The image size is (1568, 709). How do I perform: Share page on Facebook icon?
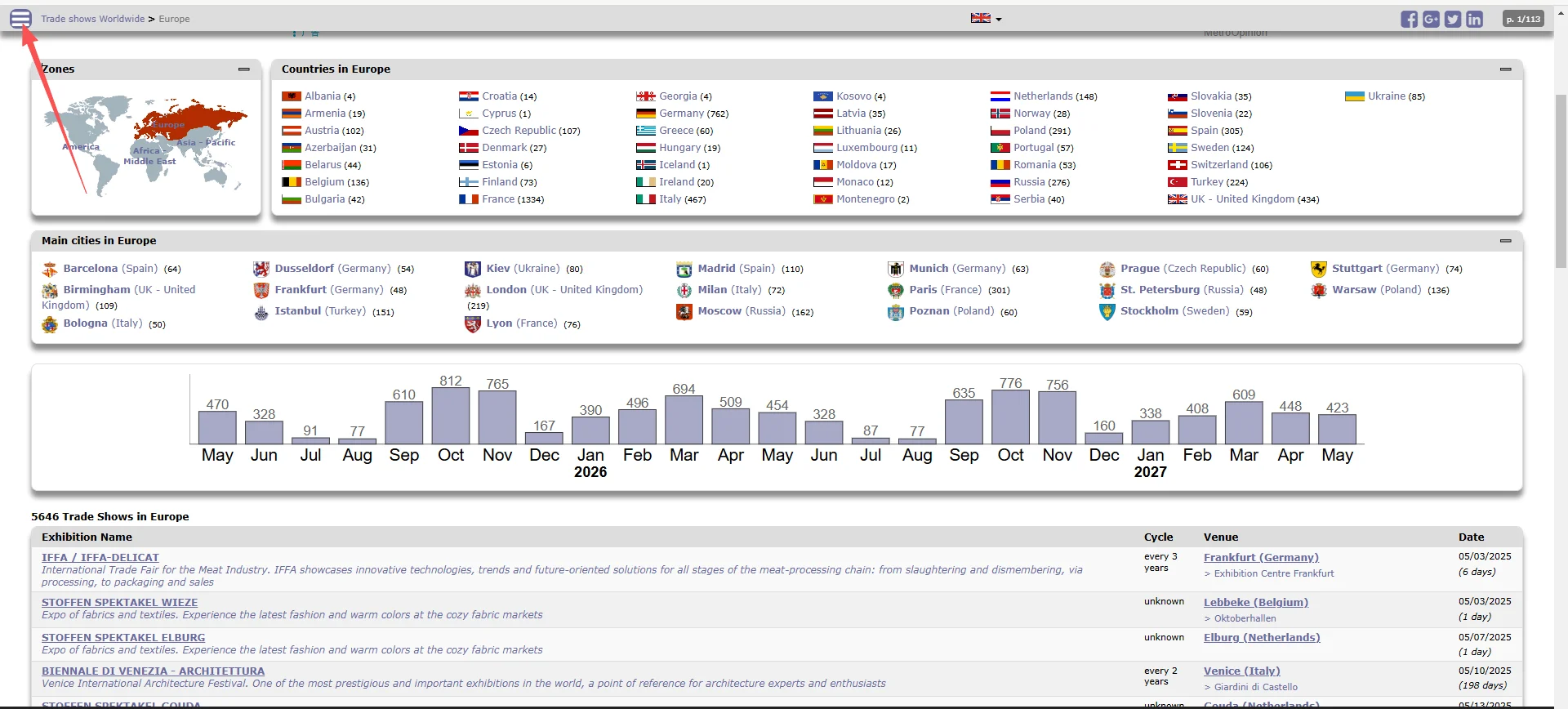1409,19
